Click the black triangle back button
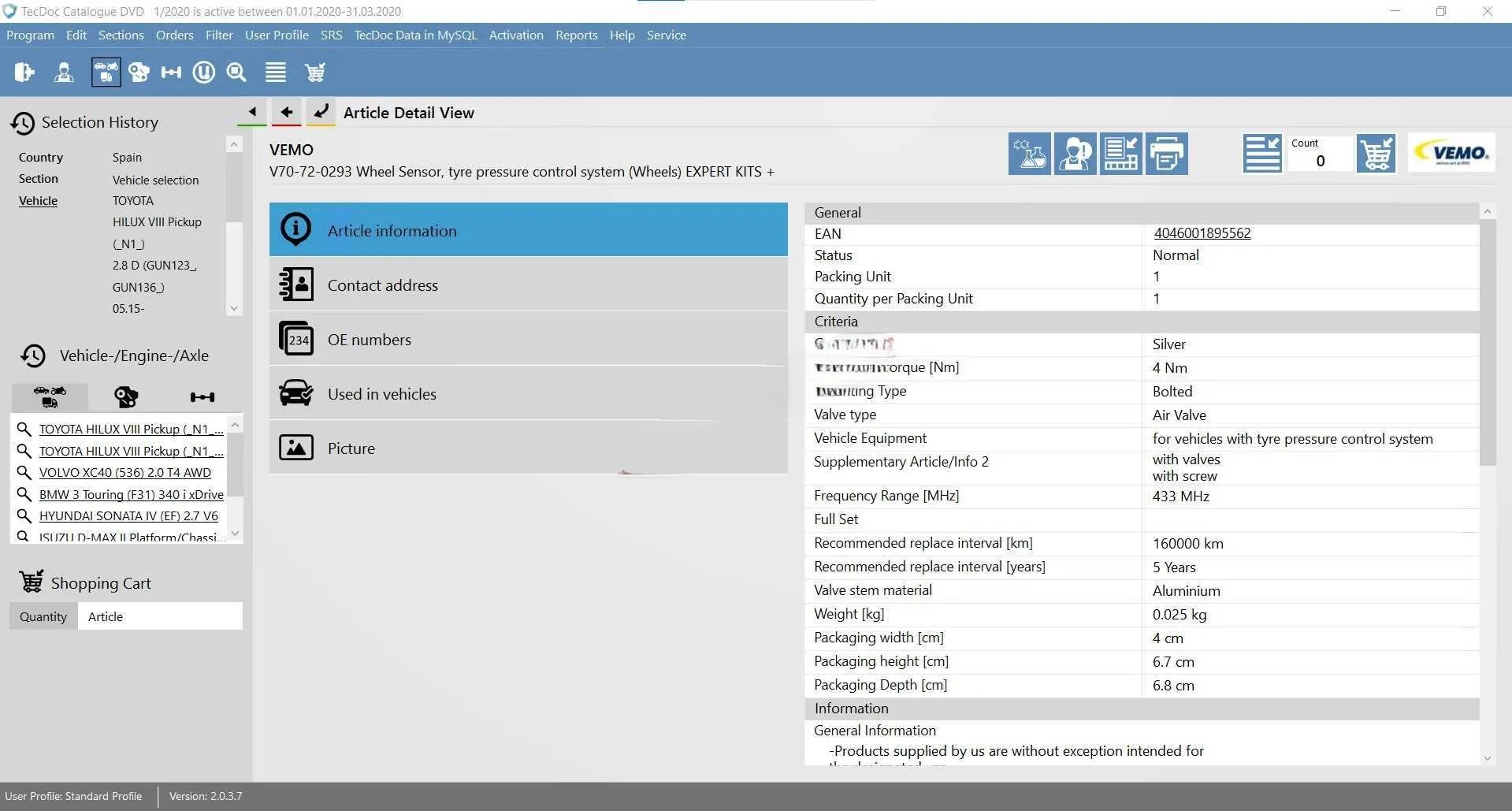Image resolution: width=1512 pixels, height=811 pixels. coord(252,112)
